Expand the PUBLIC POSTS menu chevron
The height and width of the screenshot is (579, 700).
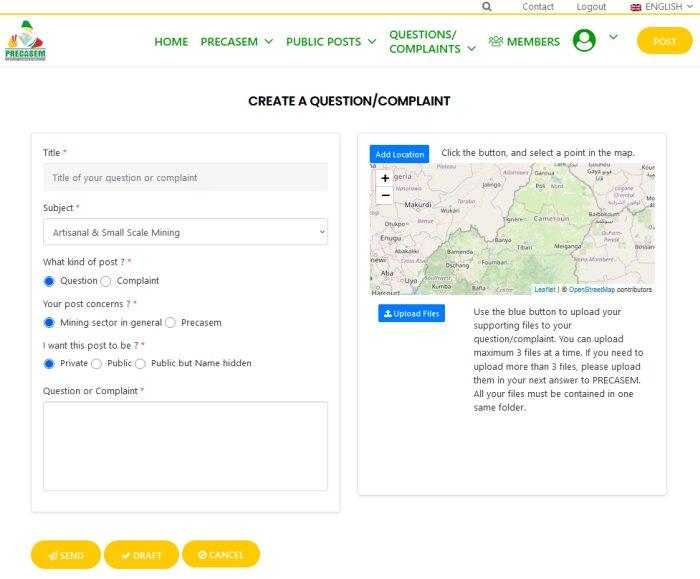coord(371,42)
